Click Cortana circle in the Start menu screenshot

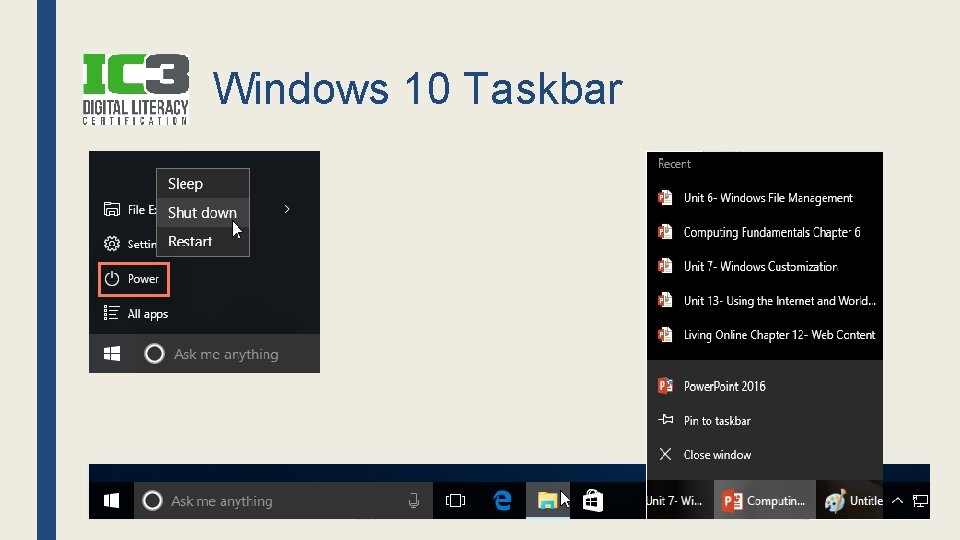154,353
